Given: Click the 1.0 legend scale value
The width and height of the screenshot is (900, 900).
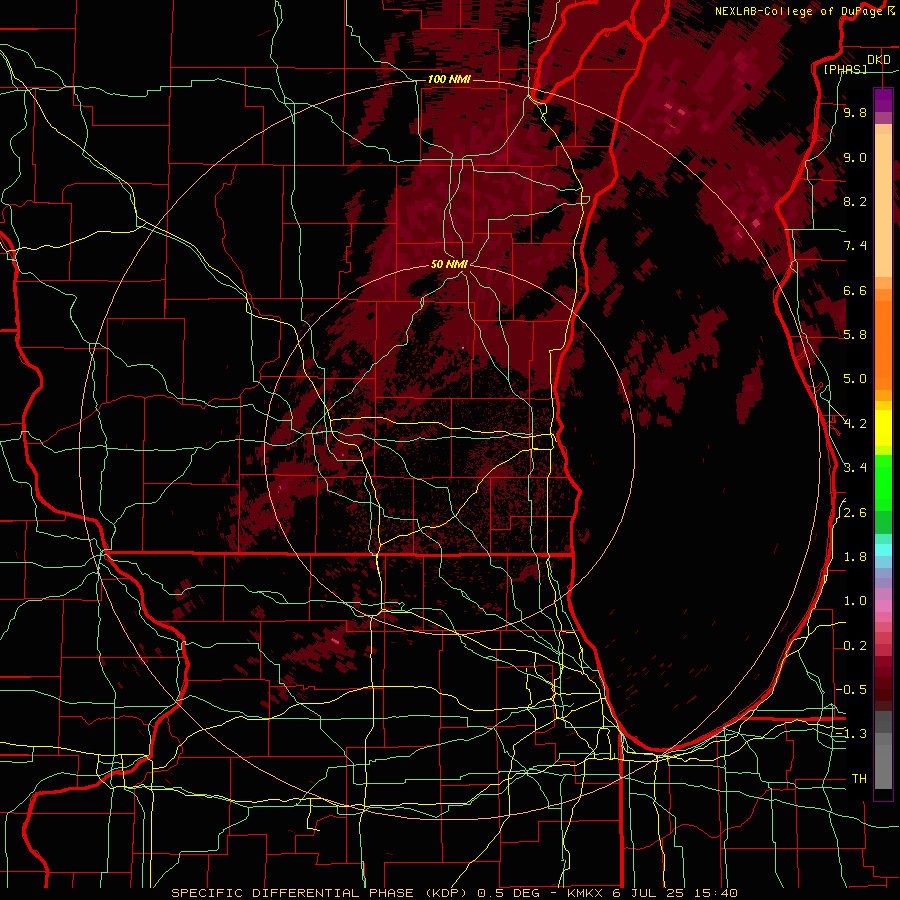Looking at the screenshot, I should pyautogui.click(x=855, y=601).
